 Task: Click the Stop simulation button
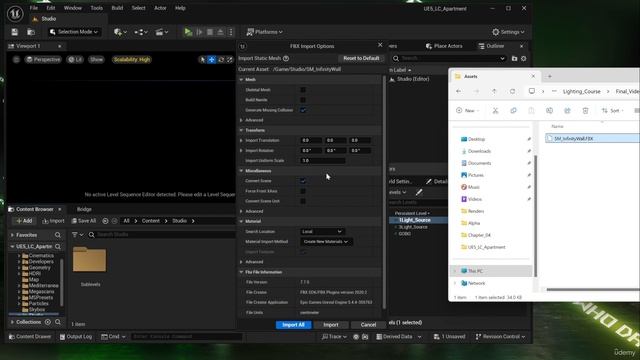pos(210,32)
